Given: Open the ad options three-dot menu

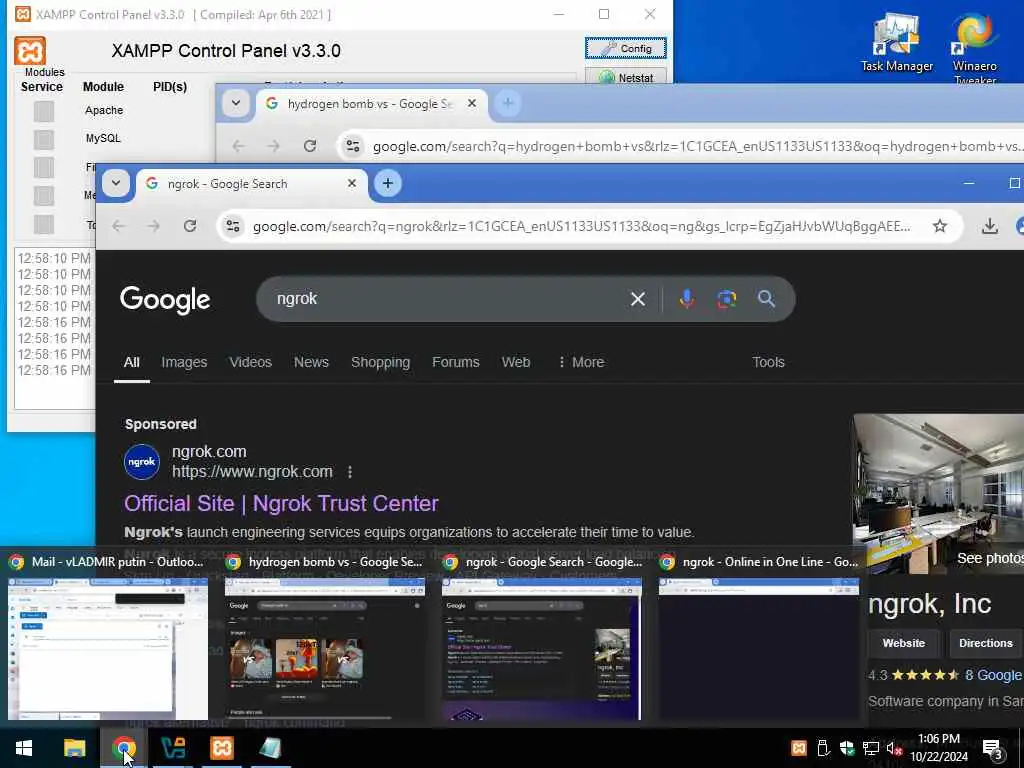Looking at the screenshot, I should coord(350,472).
